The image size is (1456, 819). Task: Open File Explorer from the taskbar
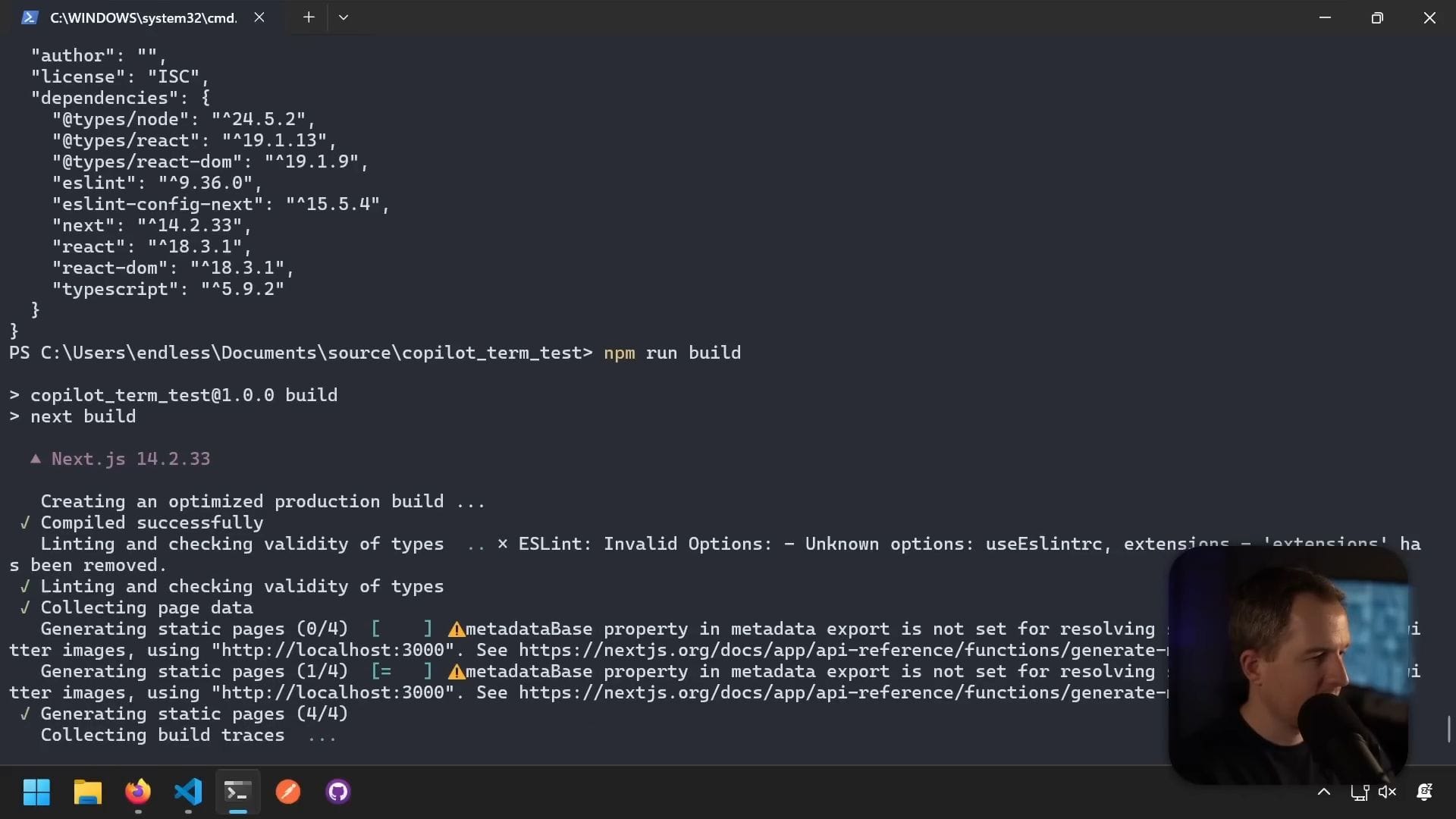87,792
